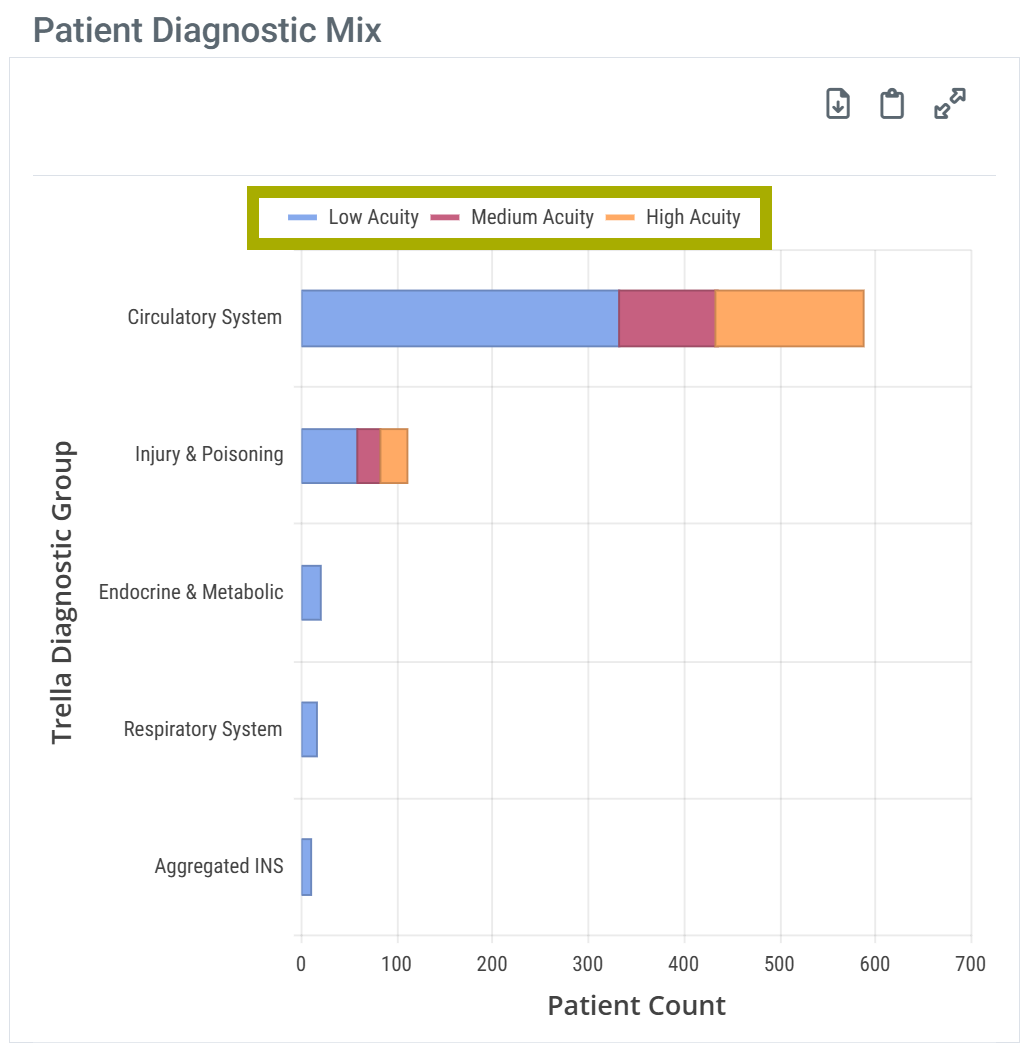Toggle Low Acuity legend series
Image resolution: width=1027 pixels, height=1059 pixels.
[x=373, y=217]
